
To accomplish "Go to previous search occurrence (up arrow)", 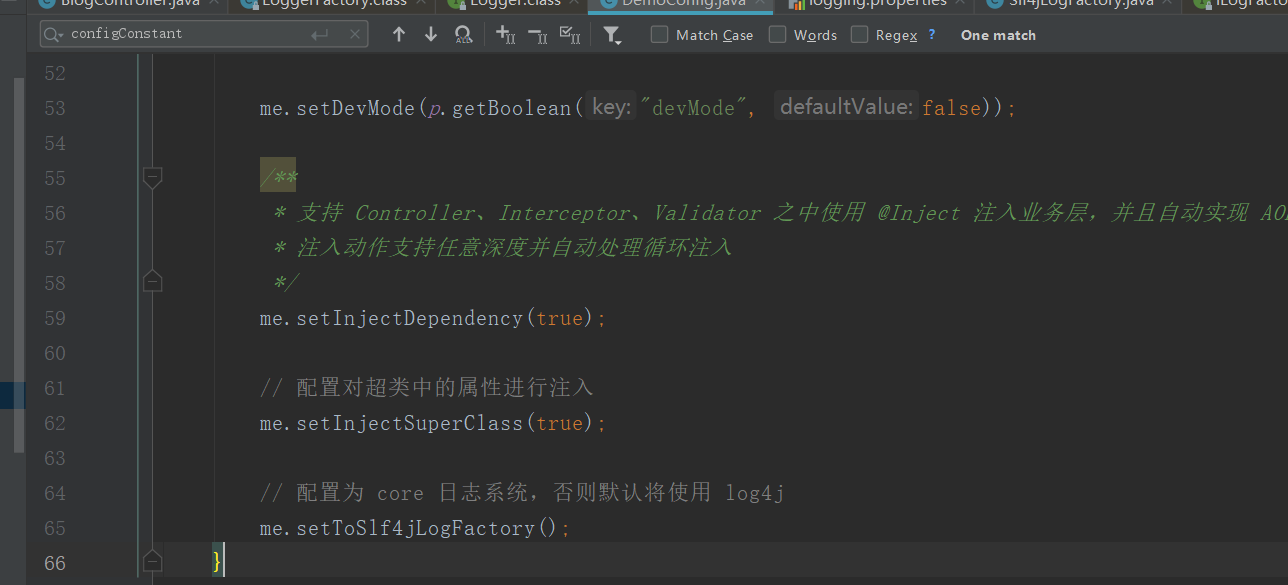I will pyautogui.click(x=399, y=35).
